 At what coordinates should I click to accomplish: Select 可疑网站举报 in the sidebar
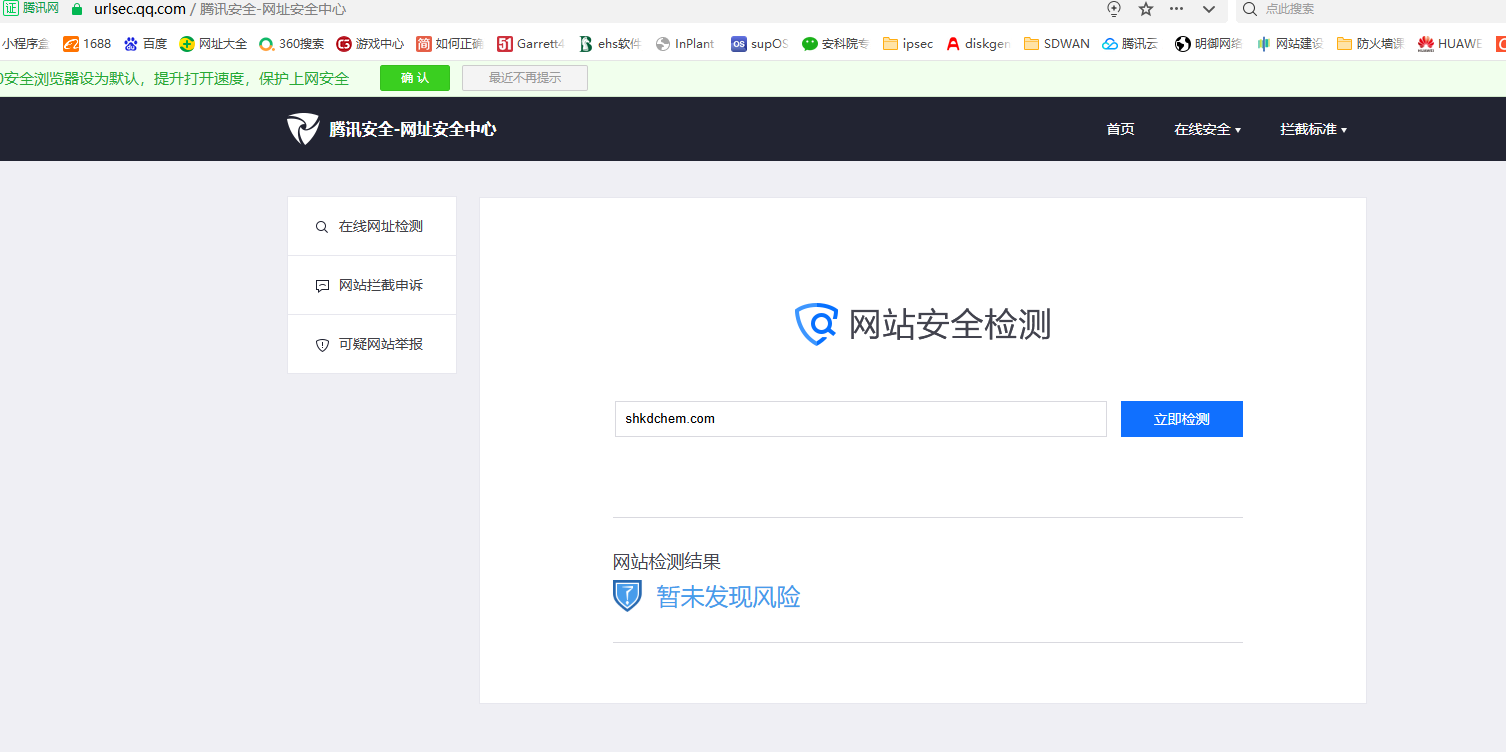(x=372, y=344)
